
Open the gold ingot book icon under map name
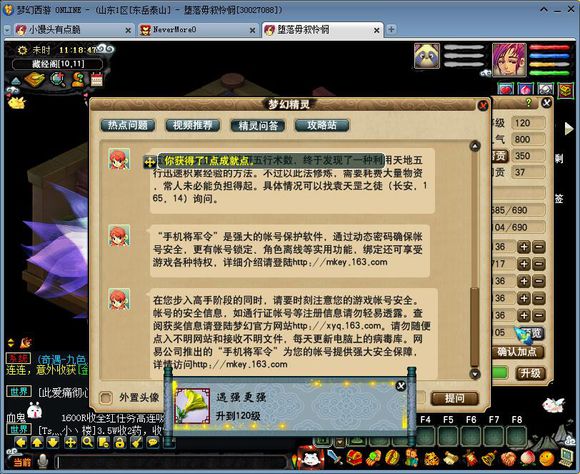35,79
